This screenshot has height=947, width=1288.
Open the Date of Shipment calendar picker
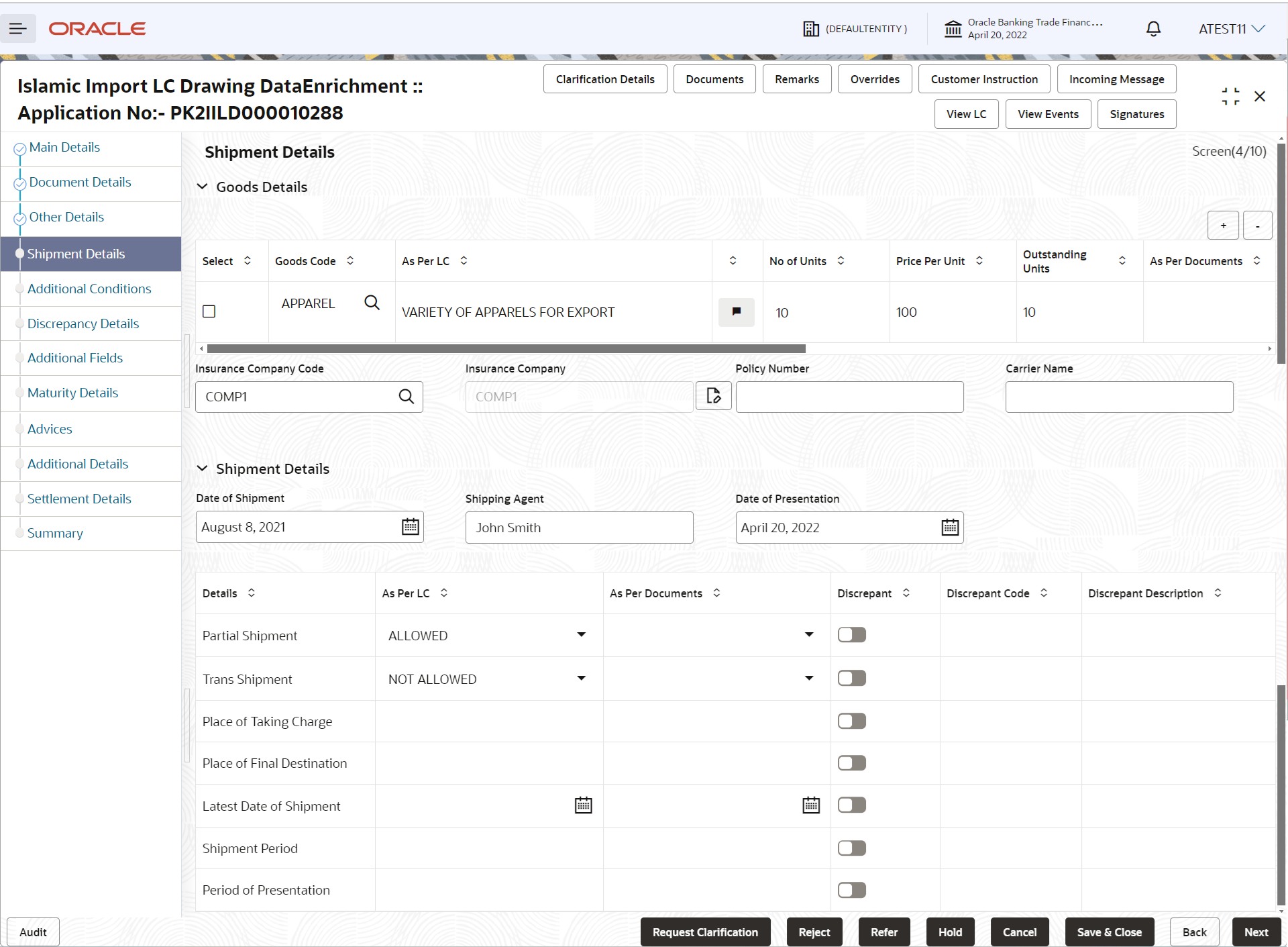point(410,527)
